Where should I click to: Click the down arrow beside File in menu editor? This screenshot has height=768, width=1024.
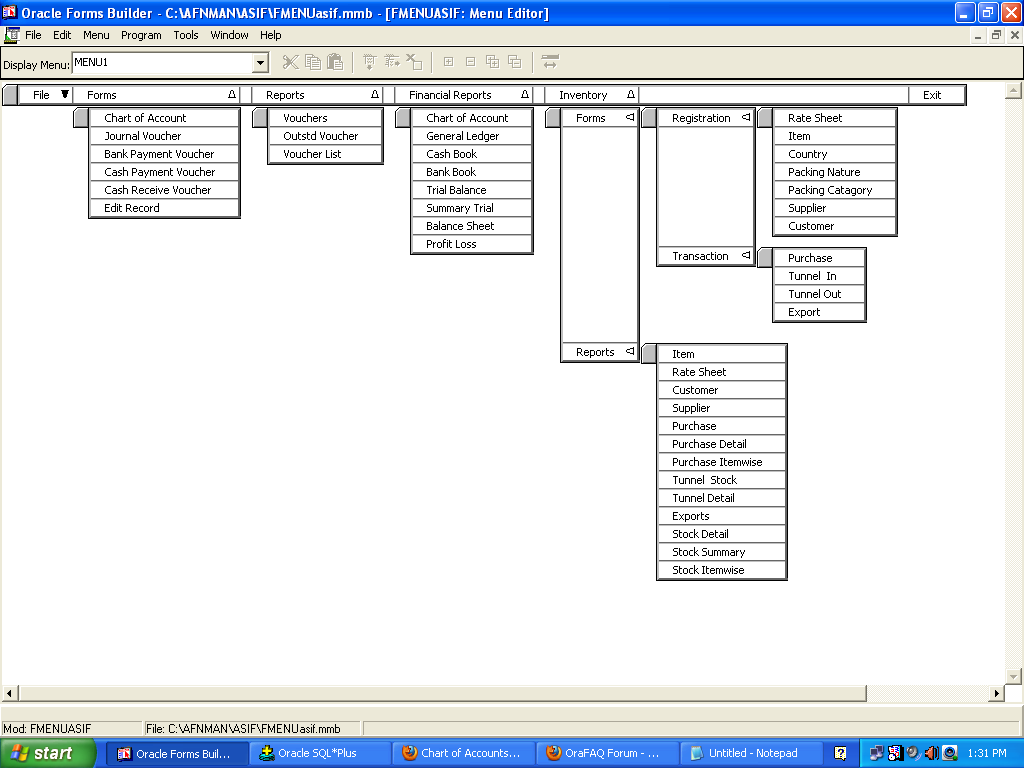(65, 95)
